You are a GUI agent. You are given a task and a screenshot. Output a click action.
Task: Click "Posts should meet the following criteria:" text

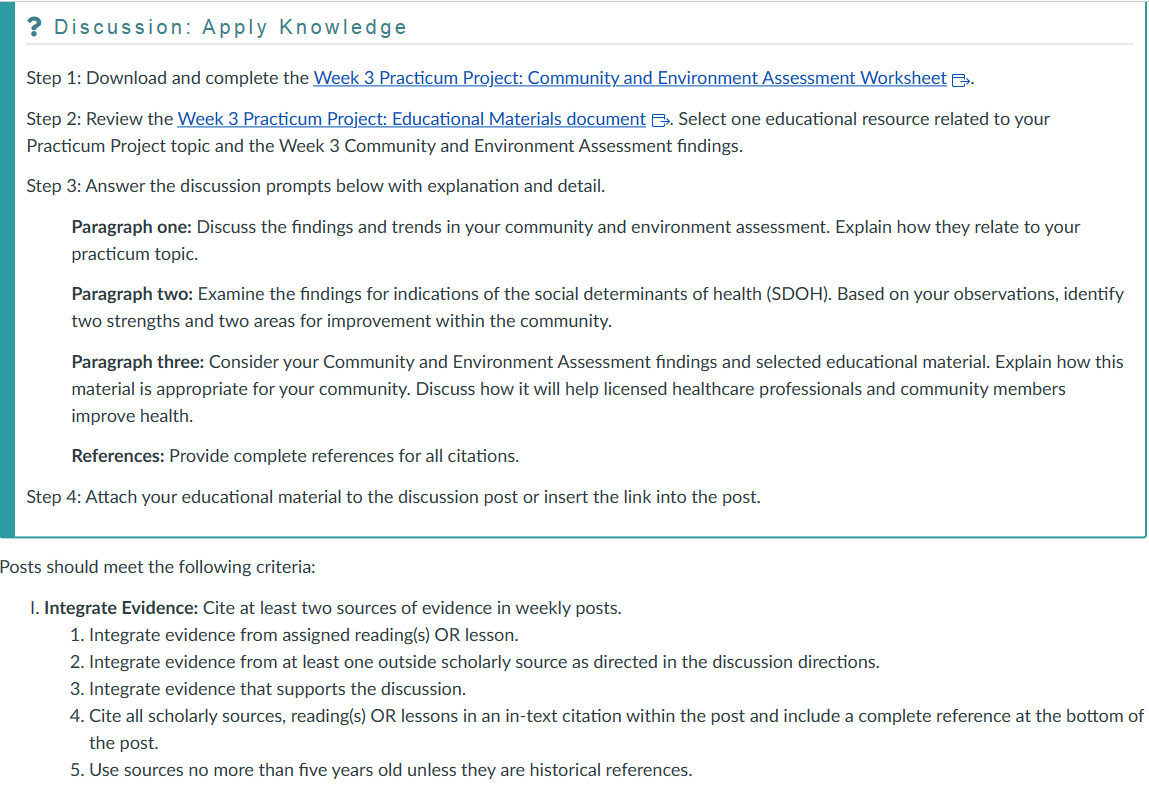[157, 567]
